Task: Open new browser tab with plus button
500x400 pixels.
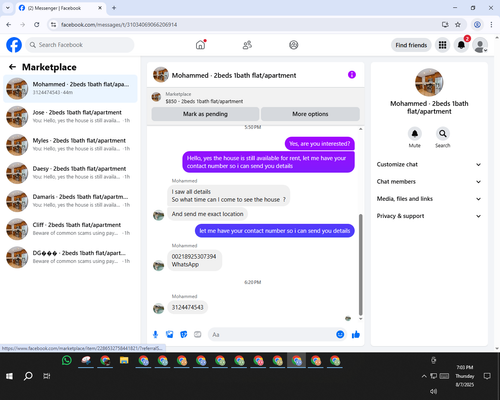Action: pyautogui.click(x=114, y=8)
